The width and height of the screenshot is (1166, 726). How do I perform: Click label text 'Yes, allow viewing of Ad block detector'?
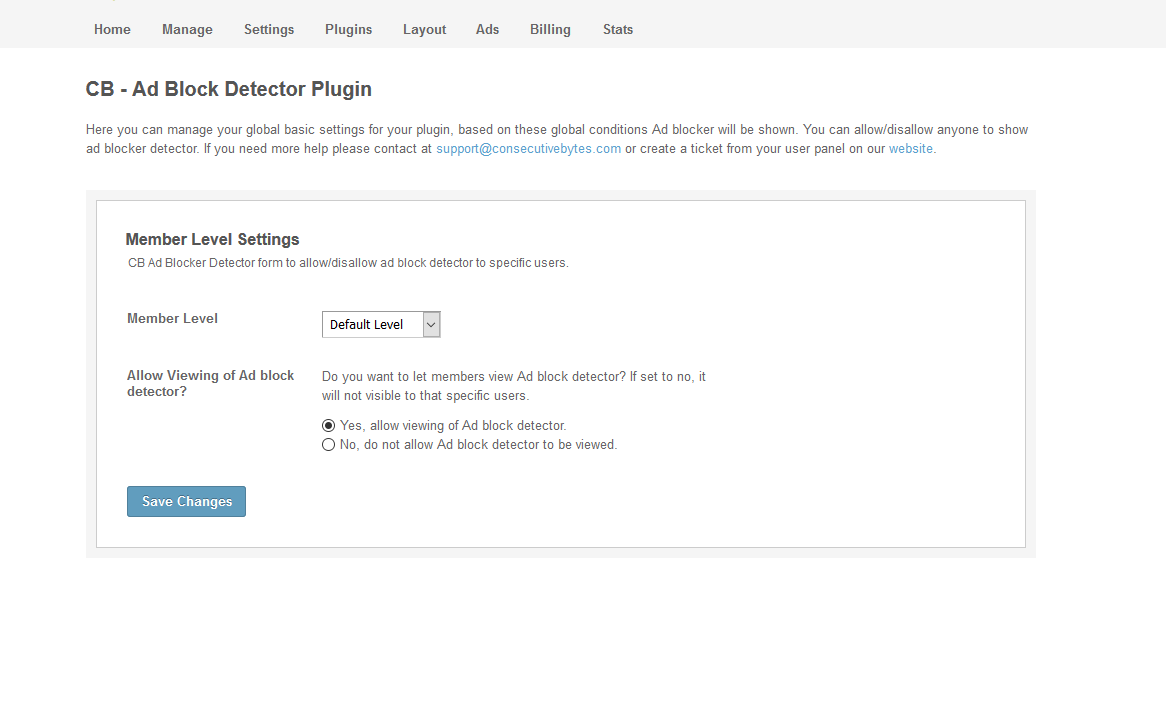pyautogui.click(x=453, y=426)
